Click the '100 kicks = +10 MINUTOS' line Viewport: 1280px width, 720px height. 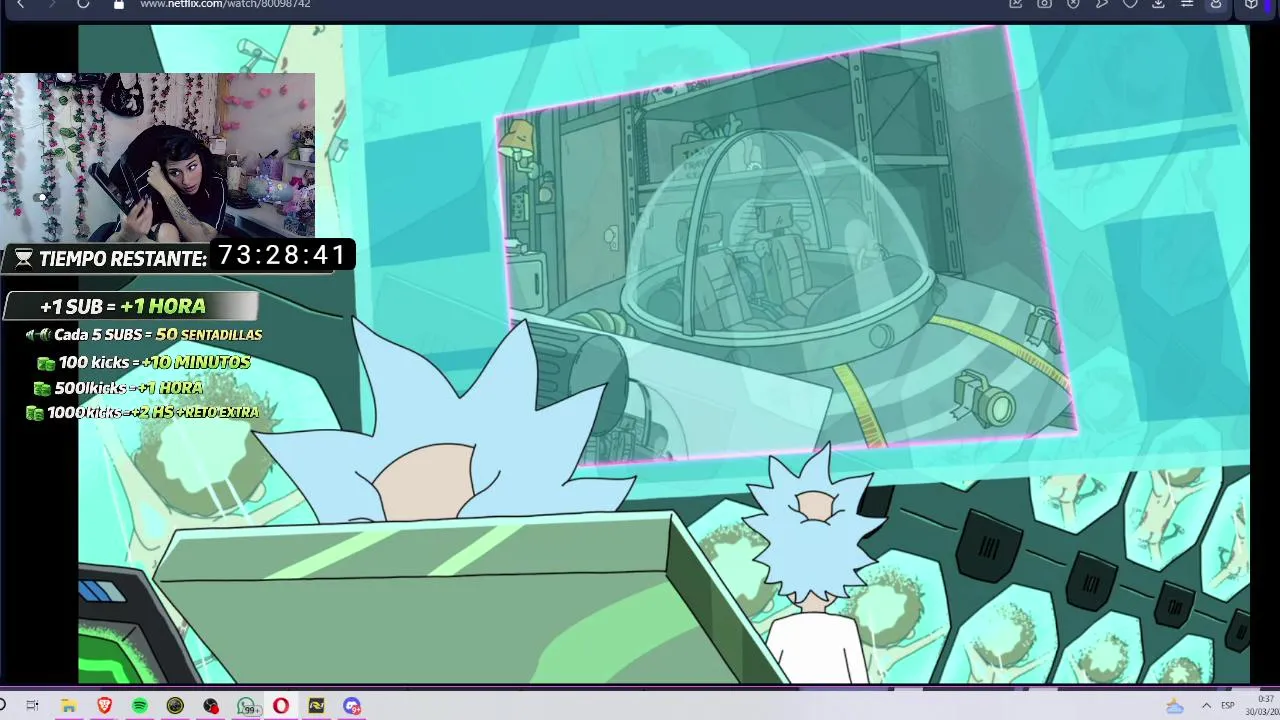(144, 362)
